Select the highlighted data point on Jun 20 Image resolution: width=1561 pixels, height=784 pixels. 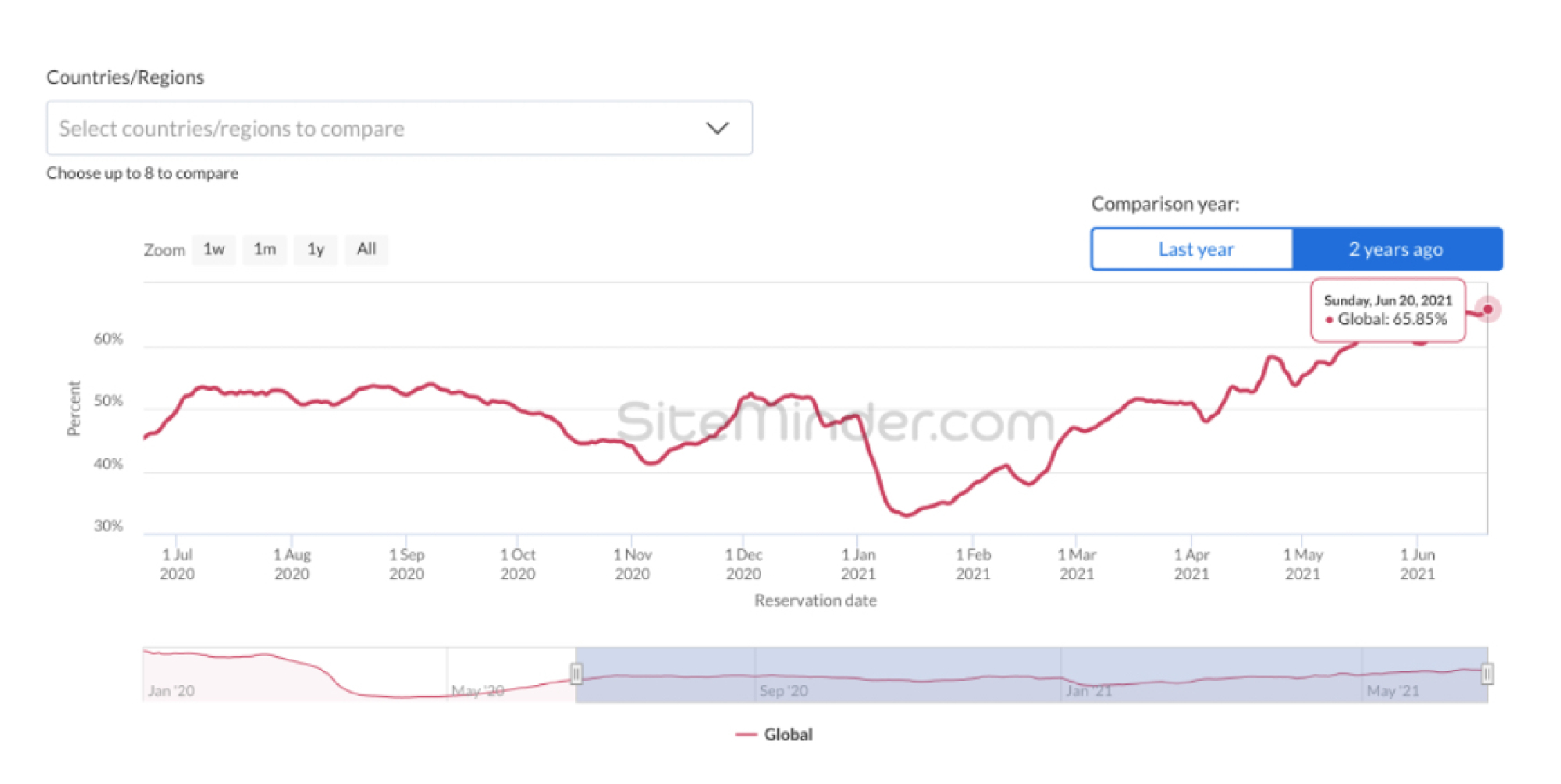pyautogui.click(x=1489, y=310)
